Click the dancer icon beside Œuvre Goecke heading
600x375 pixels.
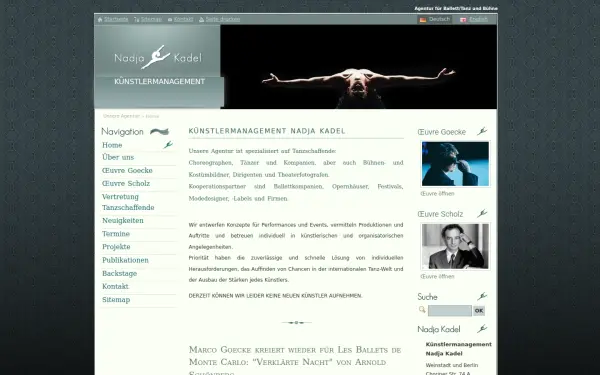482,131
